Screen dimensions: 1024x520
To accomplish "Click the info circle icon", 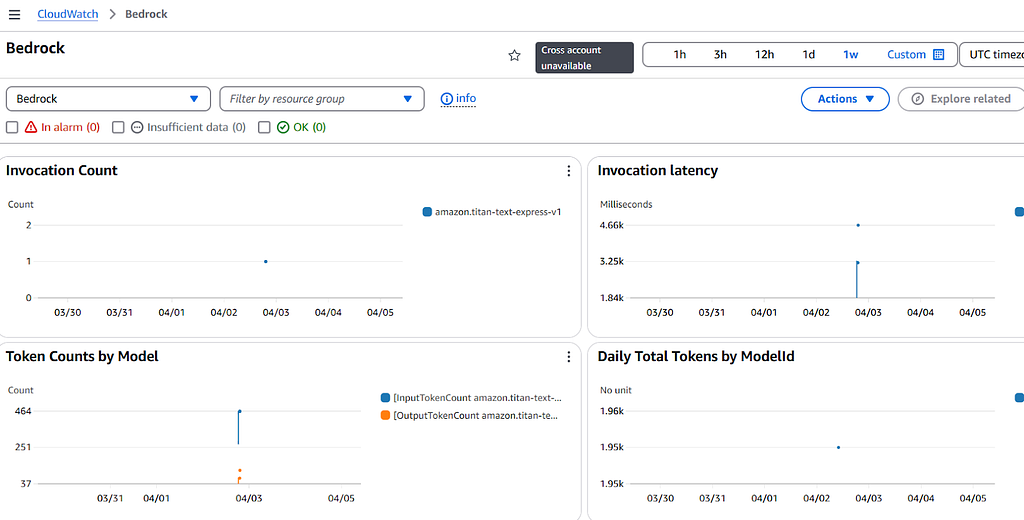I will point(447,99).
